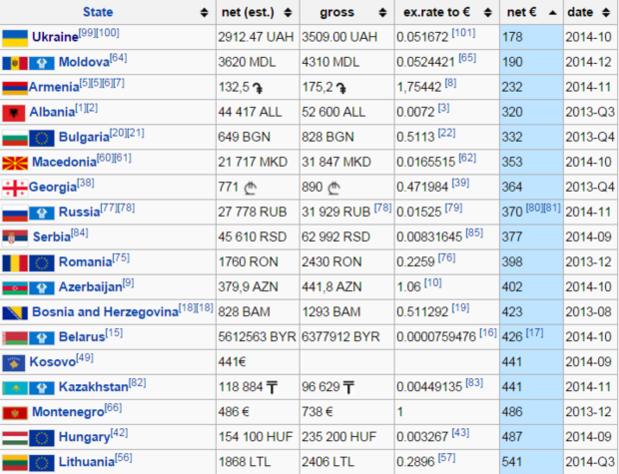Select the 2013-Q3 date for Albania
Viewport: 619px width, 474px height.
(590, 112)
